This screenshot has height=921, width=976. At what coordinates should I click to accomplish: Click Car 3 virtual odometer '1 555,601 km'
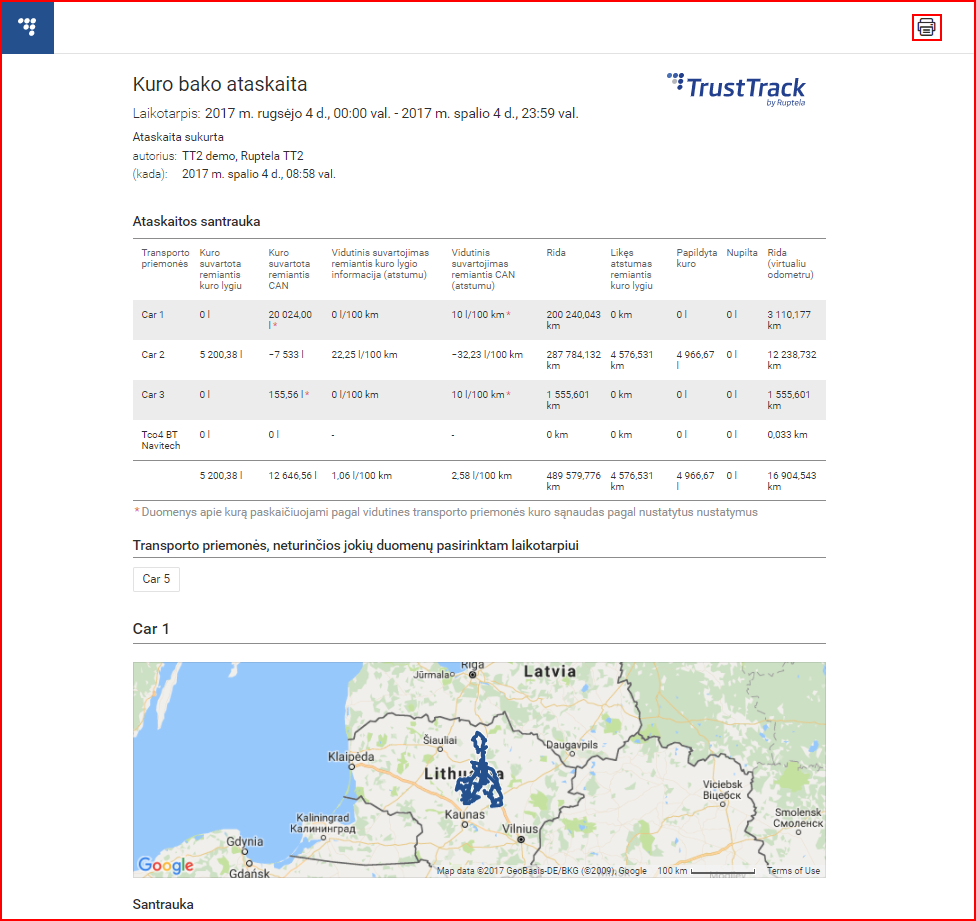click(x=789, y=400)
